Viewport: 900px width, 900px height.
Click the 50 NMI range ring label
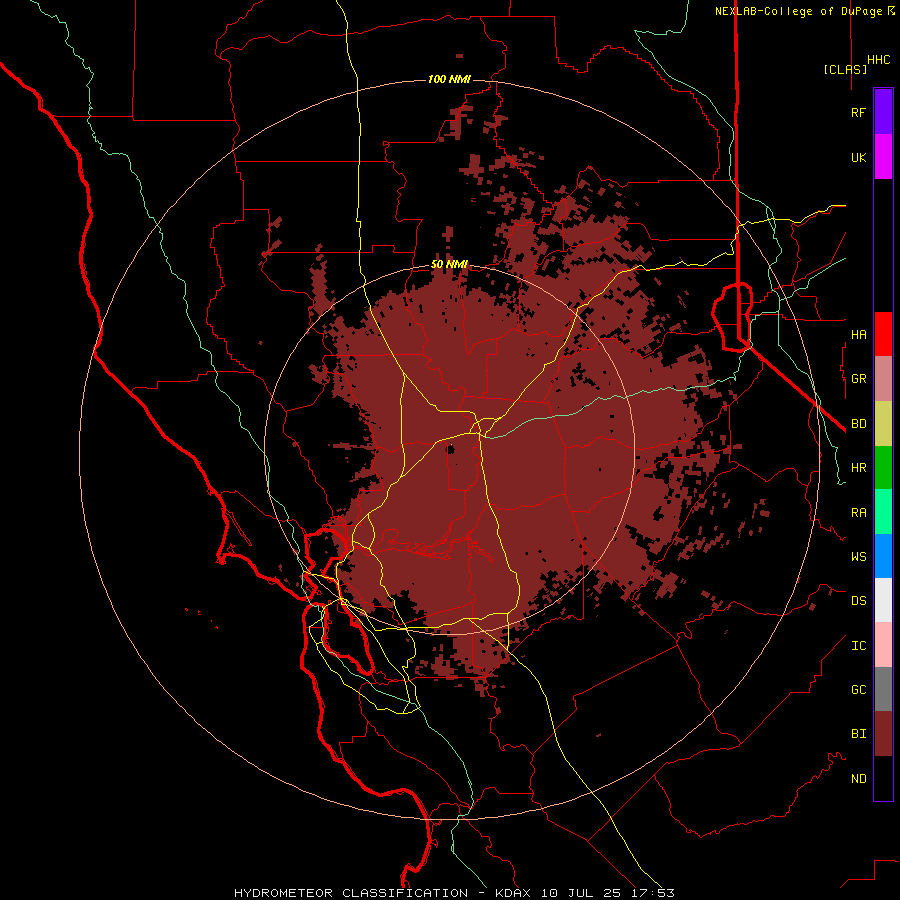click(x=449, y=264)
